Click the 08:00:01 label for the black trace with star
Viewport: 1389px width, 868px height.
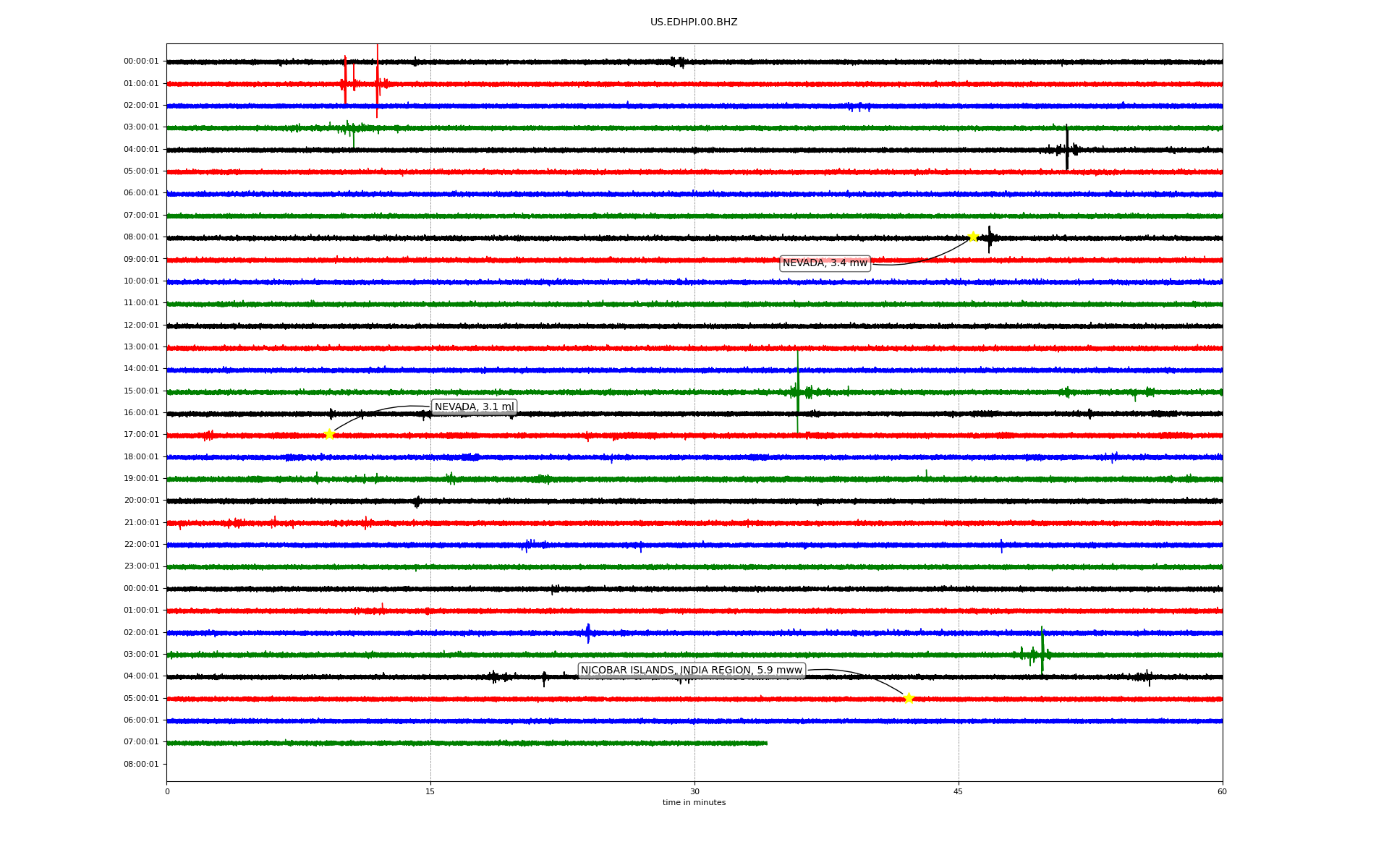coord(141,237)
